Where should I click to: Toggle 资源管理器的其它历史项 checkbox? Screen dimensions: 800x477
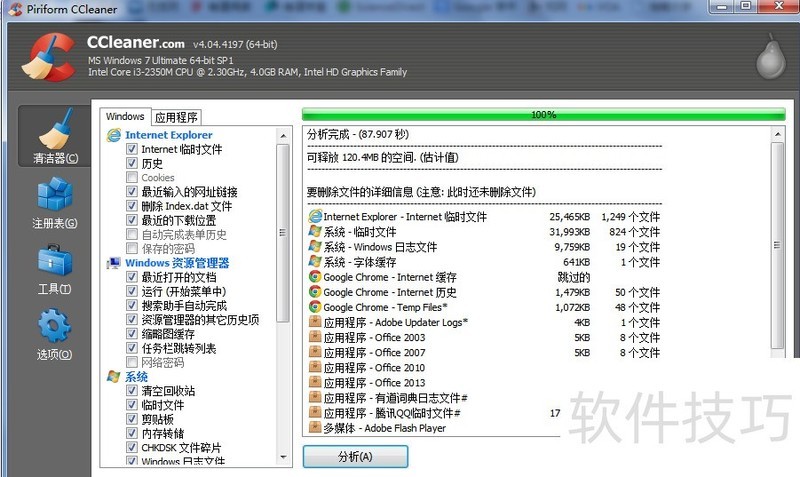pos(132,320)
